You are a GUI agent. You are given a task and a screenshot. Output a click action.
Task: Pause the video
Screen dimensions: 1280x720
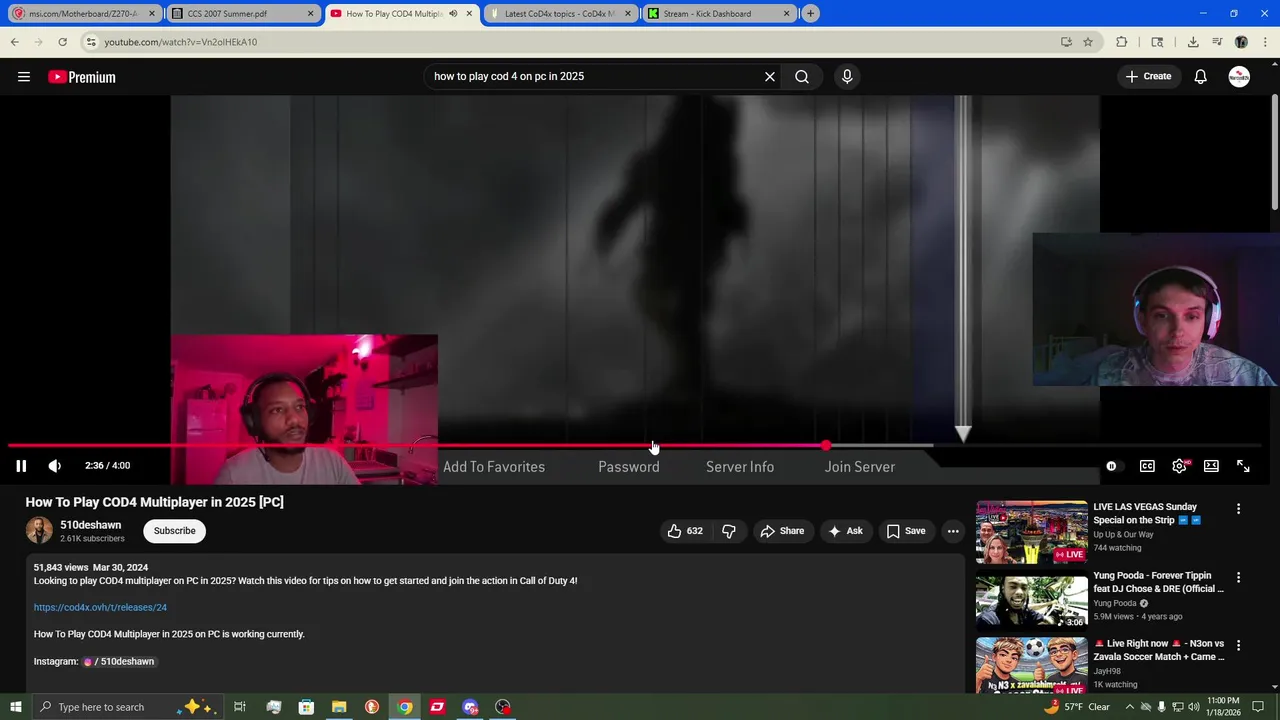point(21,466)
